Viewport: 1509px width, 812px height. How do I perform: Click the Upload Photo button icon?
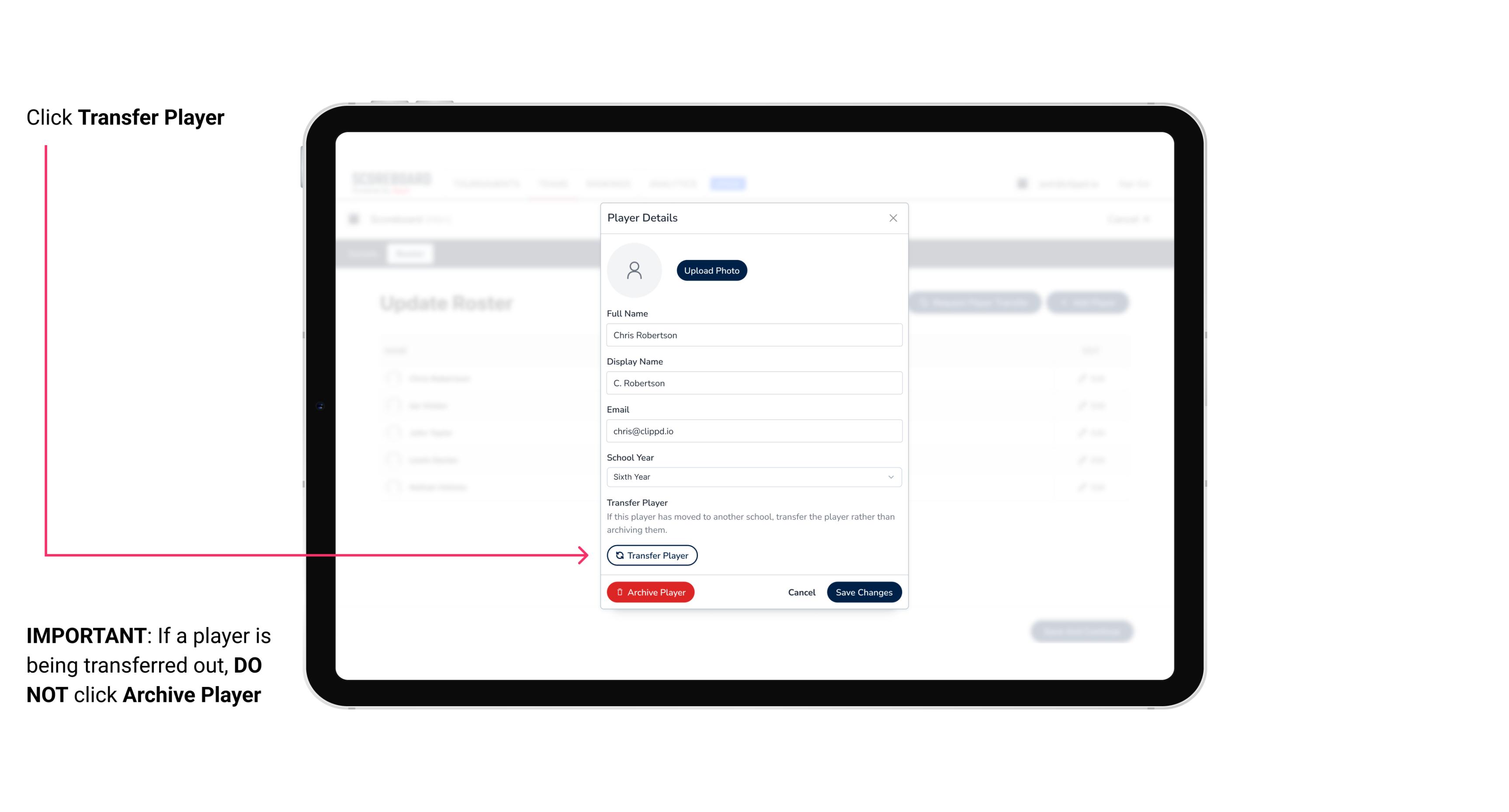click(712, 271)
